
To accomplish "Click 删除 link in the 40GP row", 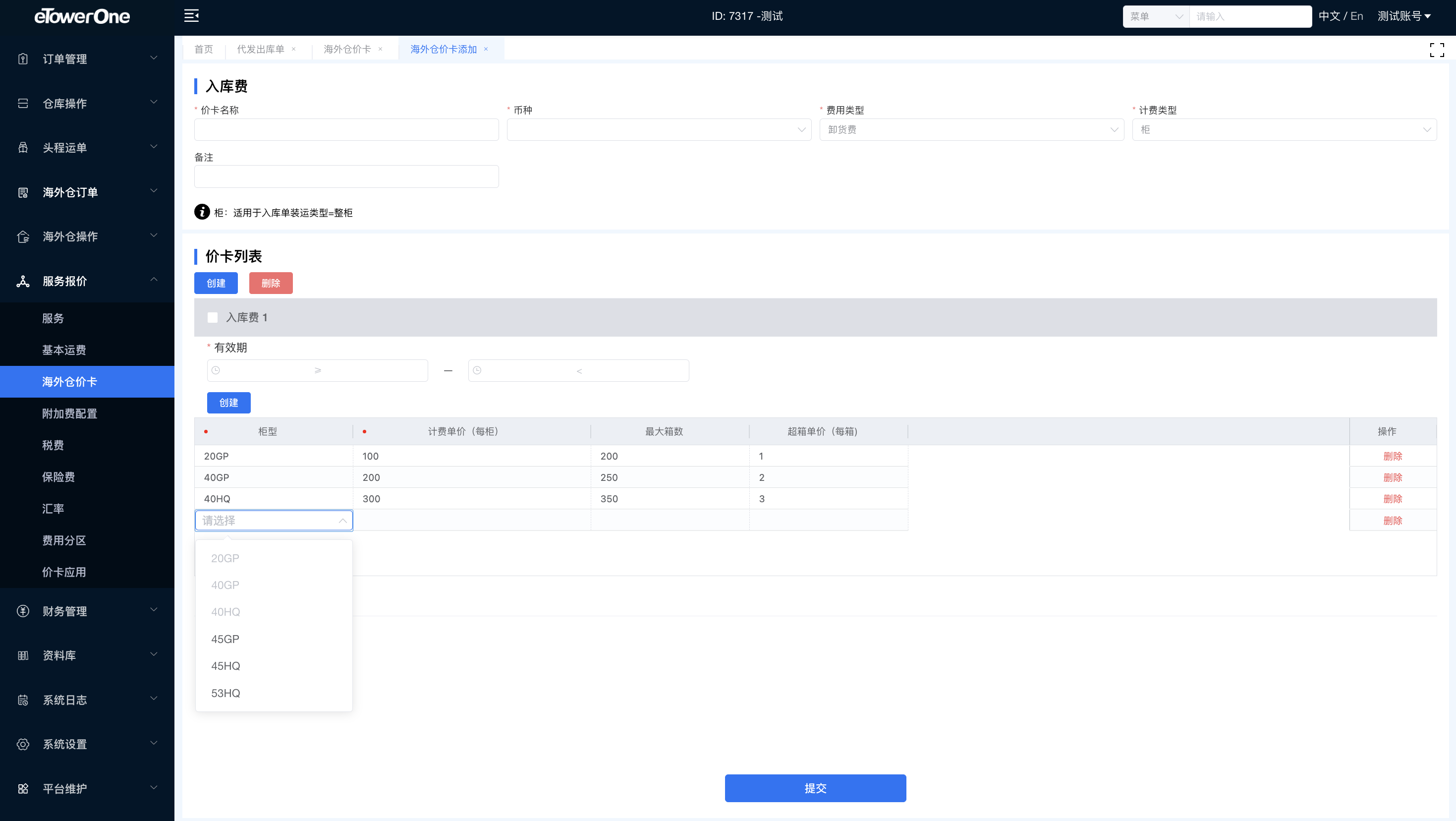I will 1392,477.
